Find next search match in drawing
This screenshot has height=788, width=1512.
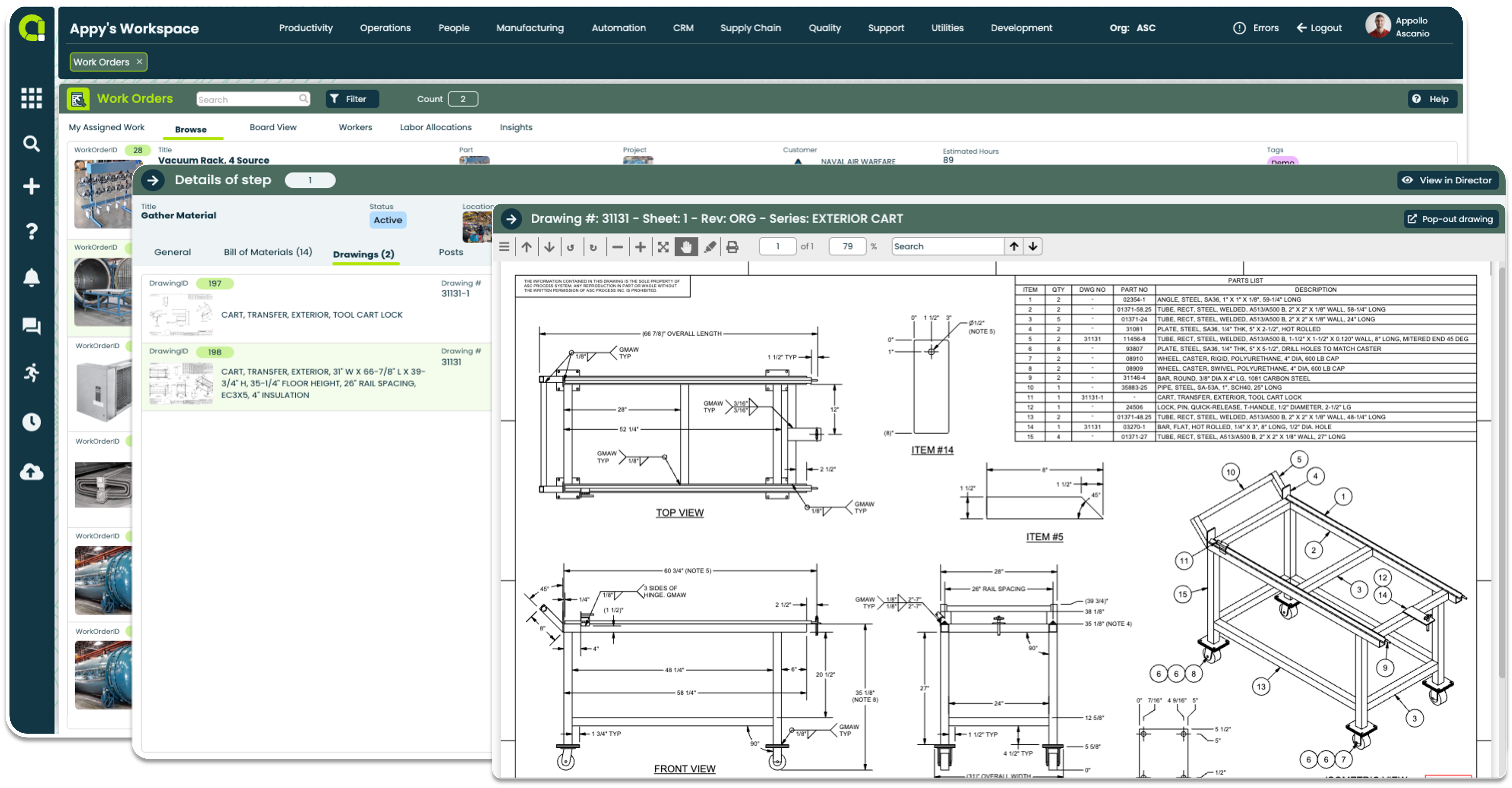[x=1033, y=247]
